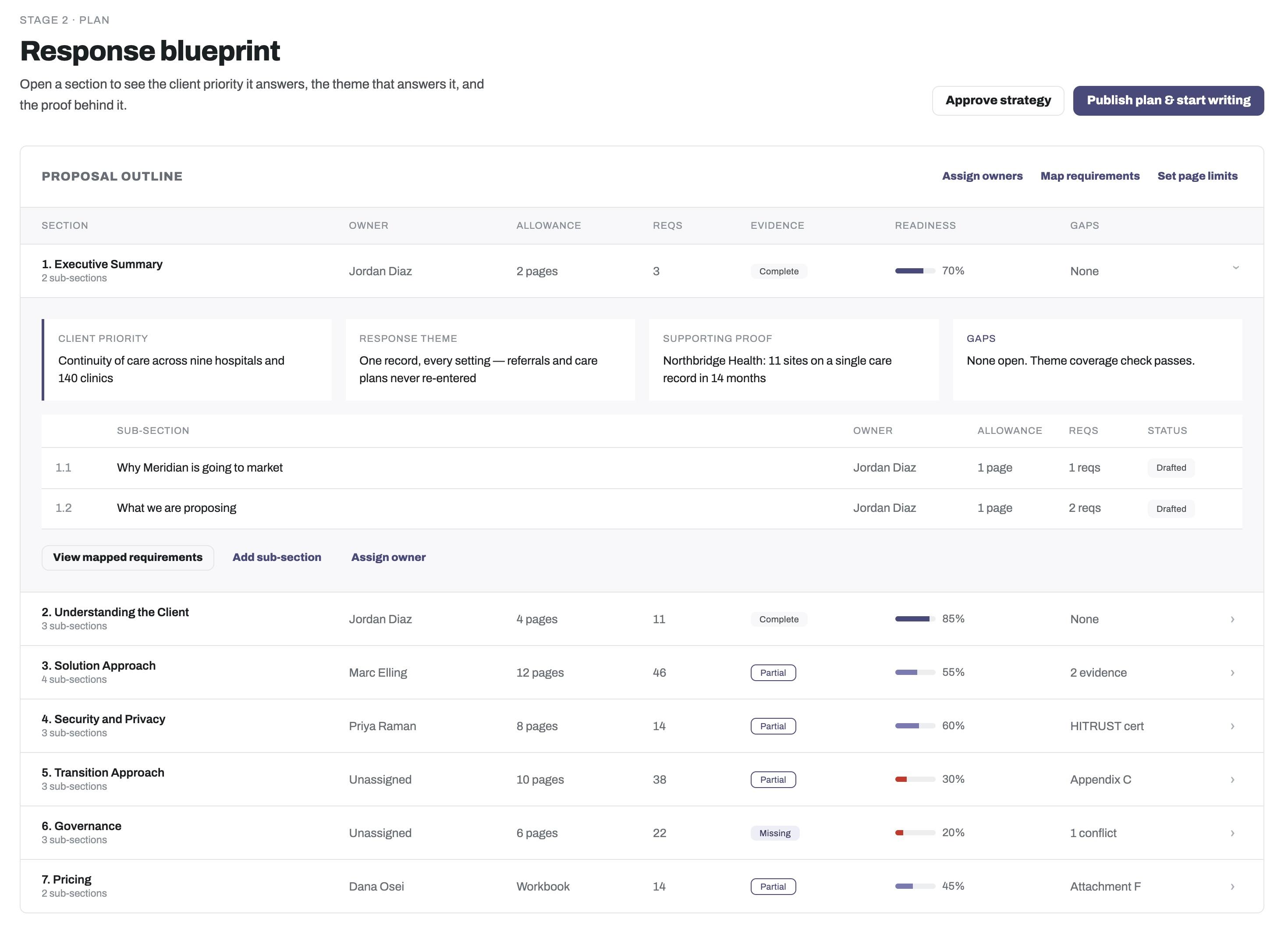Viewport: 1288px width, 930px height.
Task: Select sub-section 1.1 Why Meridian row
Action: click(642, 468)
